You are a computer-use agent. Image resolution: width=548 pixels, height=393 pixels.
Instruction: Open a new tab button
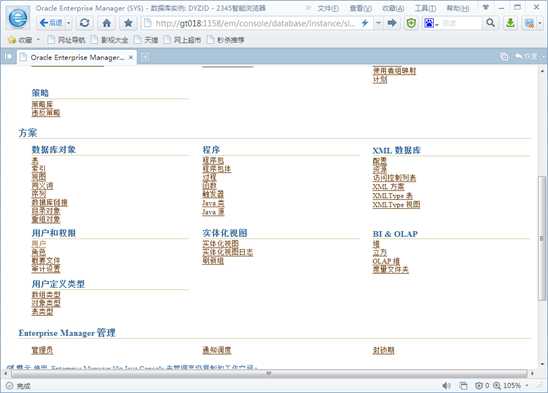(145, 57)
